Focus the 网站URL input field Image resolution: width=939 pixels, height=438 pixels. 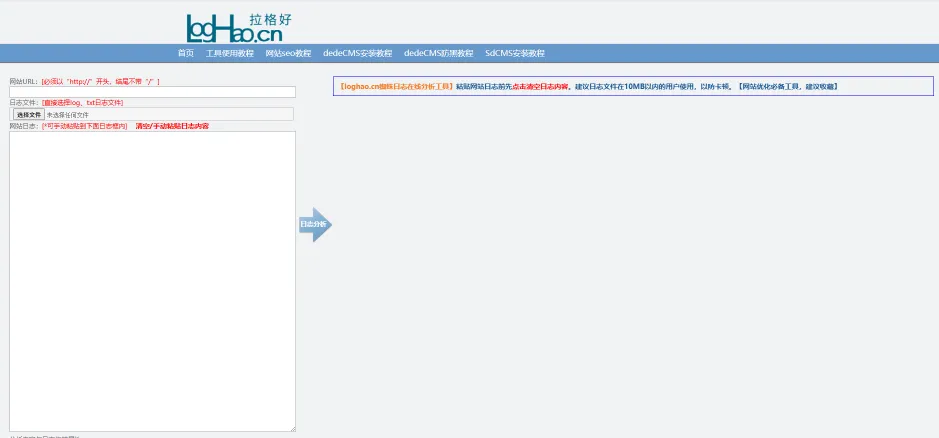[x=152, y=92]
